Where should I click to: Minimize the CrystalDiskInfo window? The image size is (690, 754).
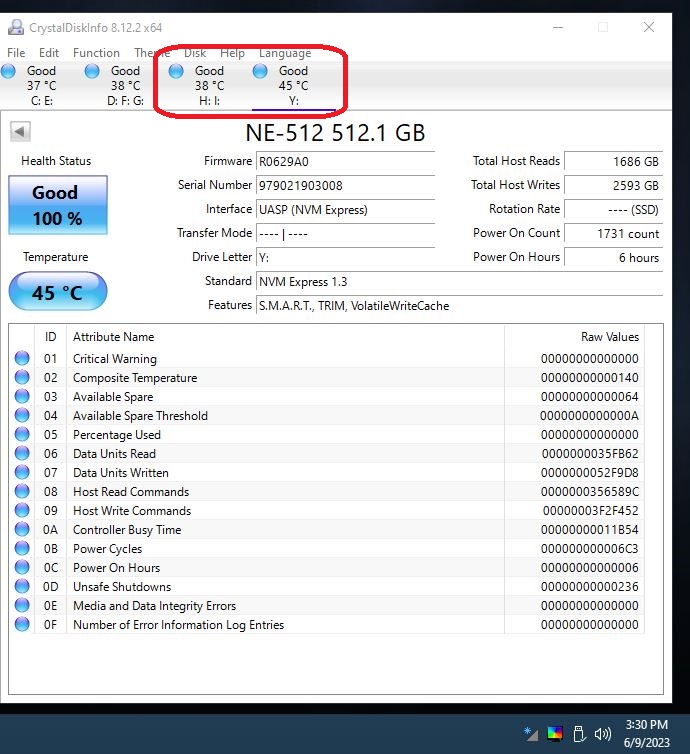coord(558,27)
